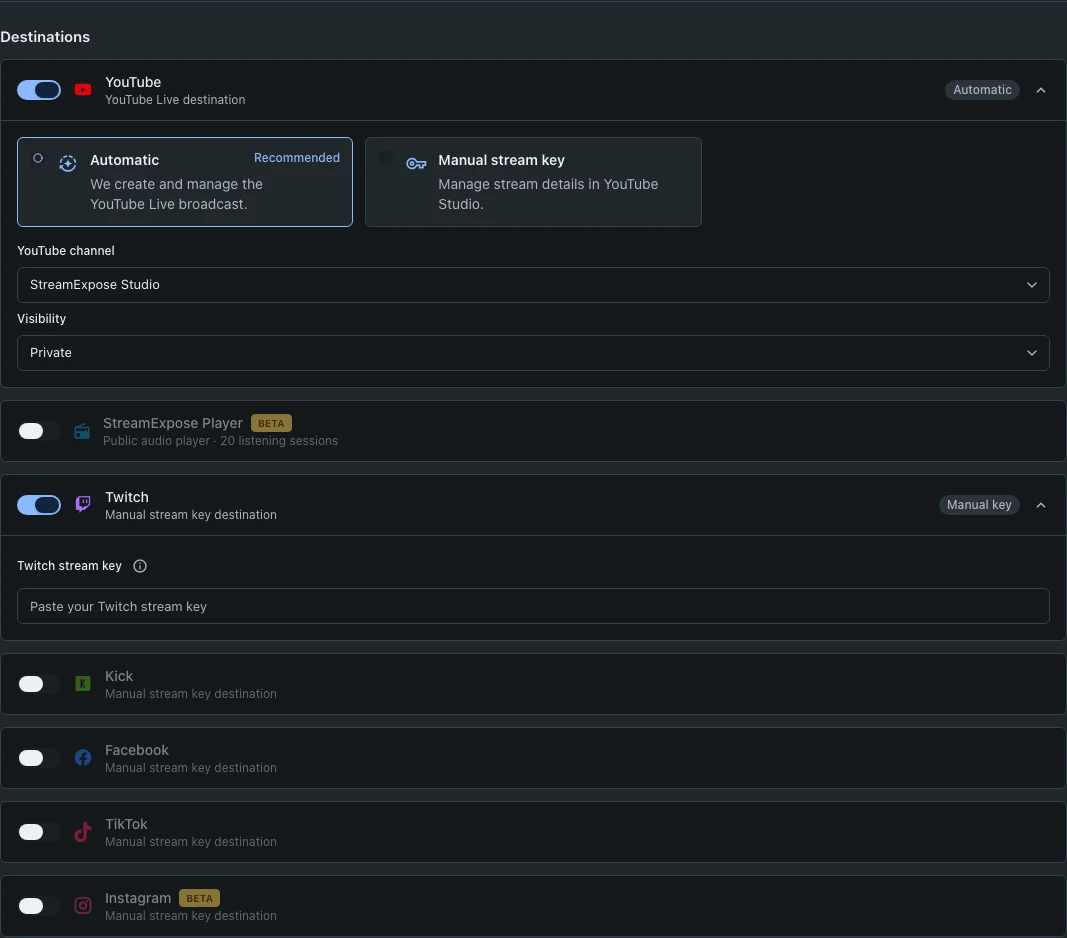The image size is (1067, 938).
Task: Choose the Manual stream key option
Action: point(533,182)
